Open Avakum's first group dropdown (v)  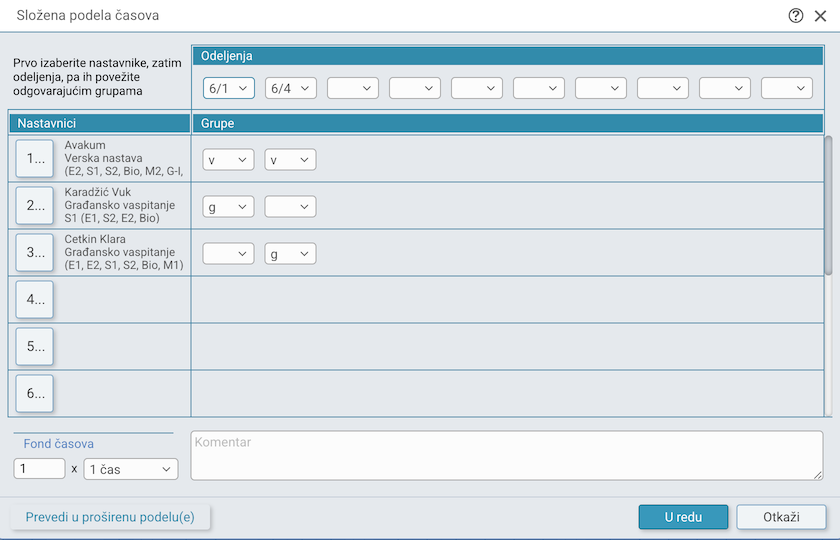[228, 160]
